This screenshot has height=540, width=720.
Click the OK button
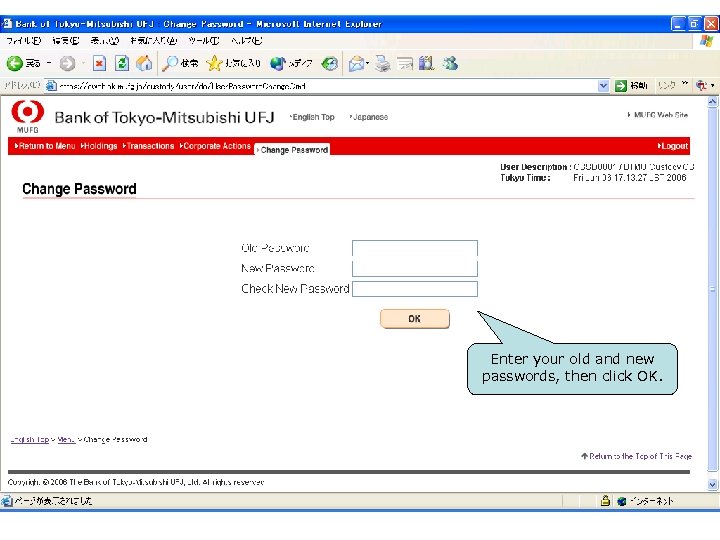click(415, 319)
